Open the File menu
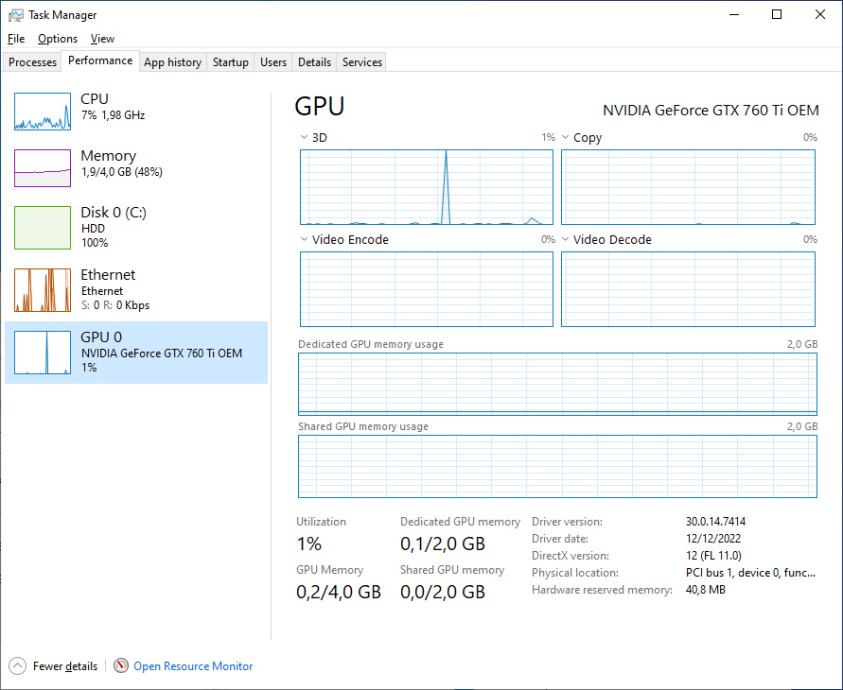Screen dimensions: 843x690 (x=15, y=39)
